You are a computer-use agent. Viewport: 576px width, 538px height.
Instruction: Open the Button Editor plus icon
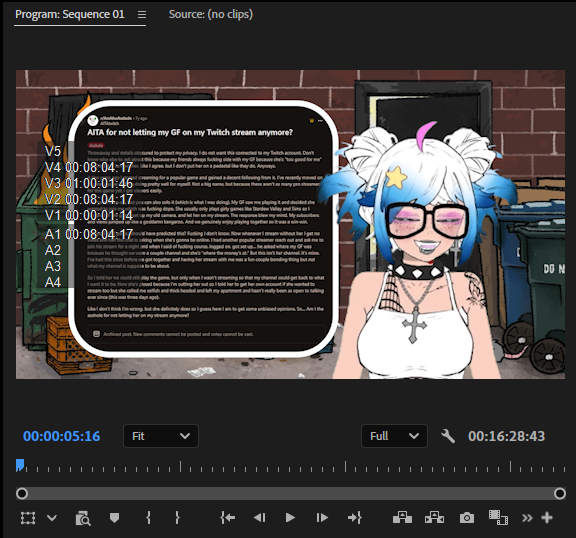547,518
